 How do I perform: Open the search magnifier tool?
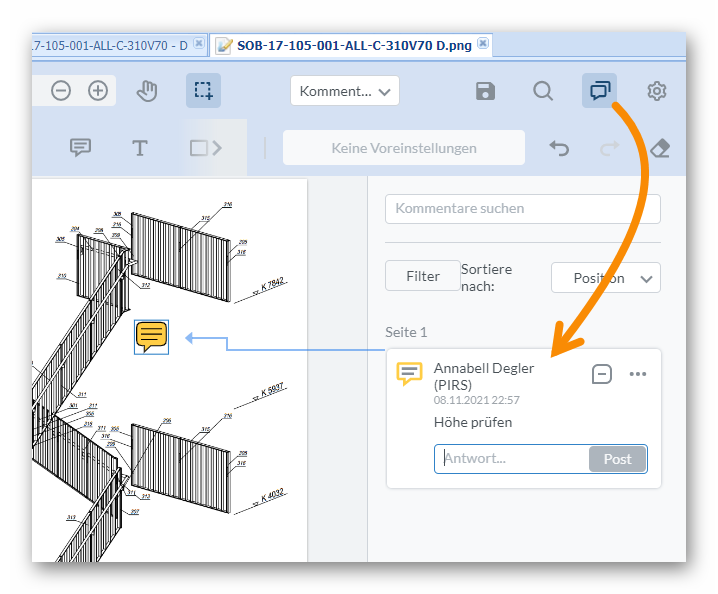click(x=542, y=91)
